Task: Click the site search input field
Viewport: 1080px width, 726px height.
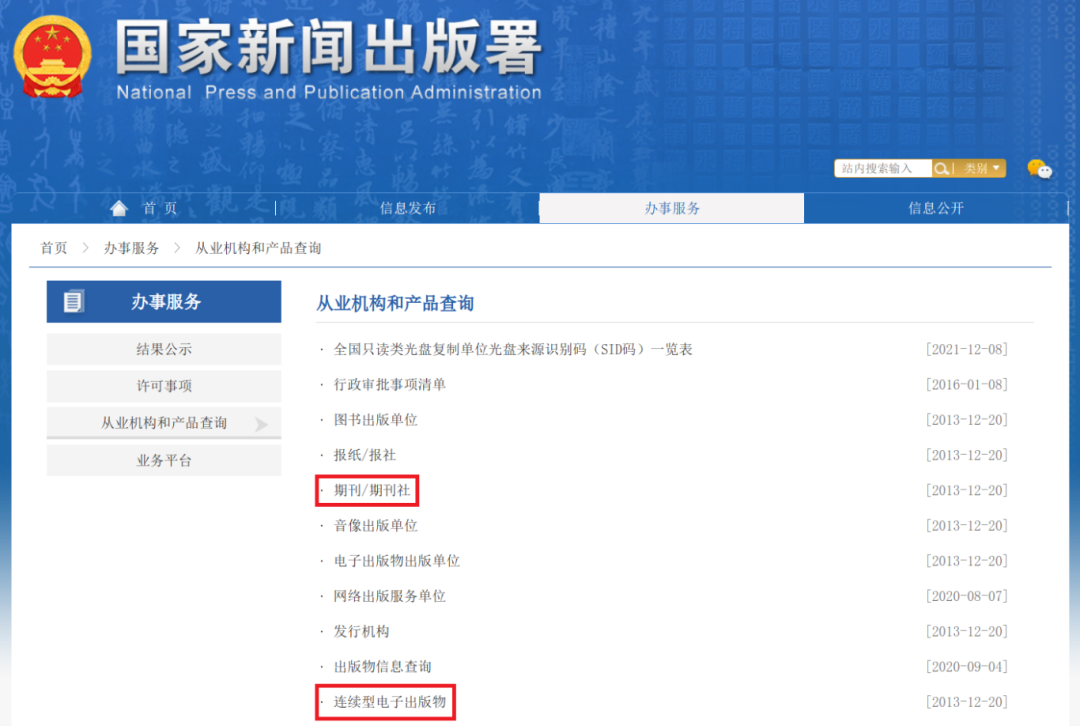Action: click(883, 169)
